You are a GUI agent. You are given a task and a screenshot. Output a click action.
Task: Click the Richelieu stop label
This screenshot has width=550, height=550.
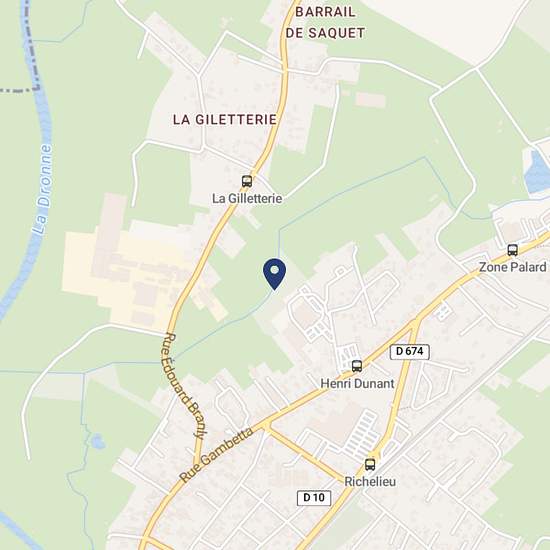(x=370, y=482)
